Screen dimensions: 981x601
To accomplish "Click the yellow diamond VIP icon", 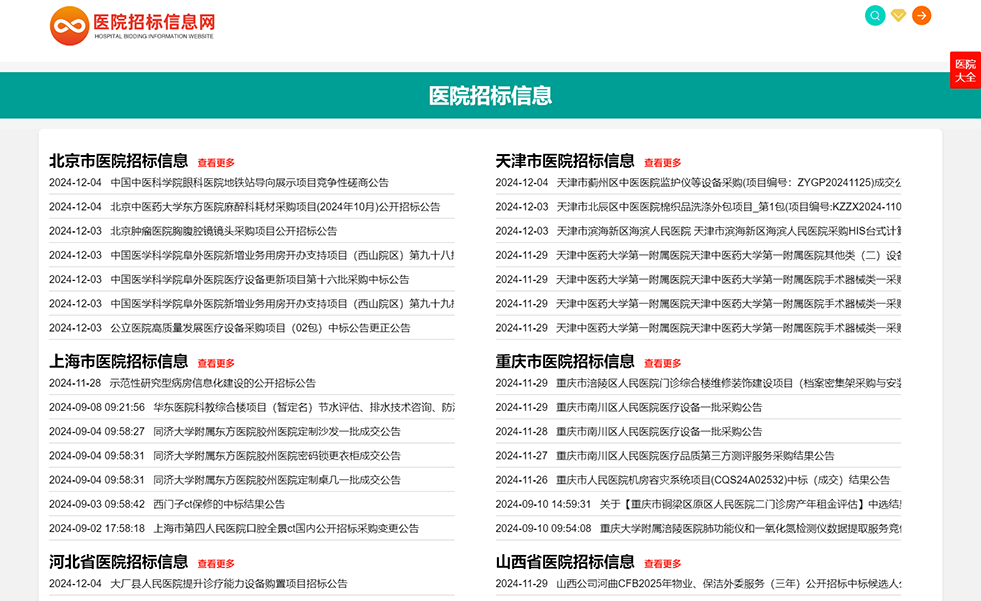I will pyautogui.click(x=898, y=15).
